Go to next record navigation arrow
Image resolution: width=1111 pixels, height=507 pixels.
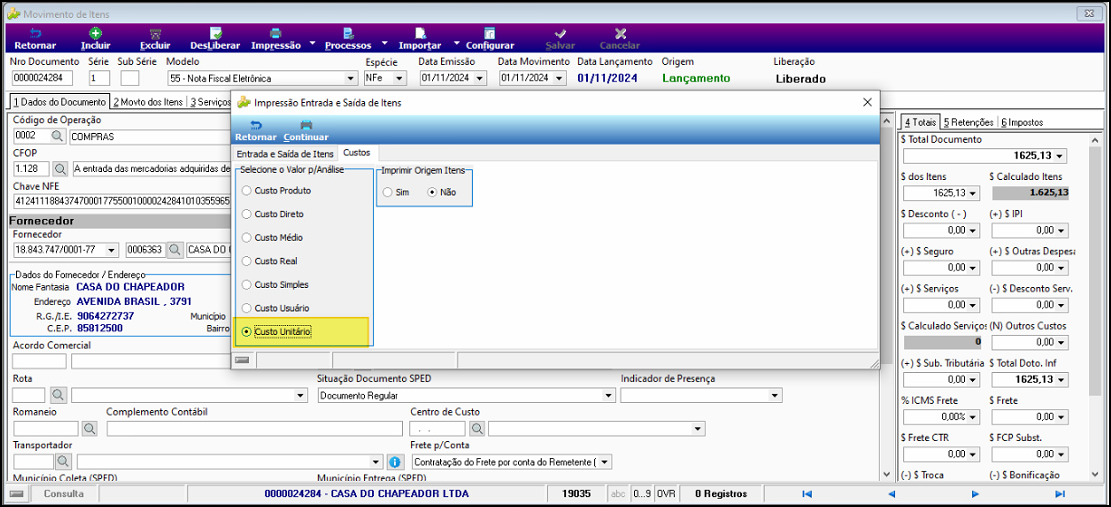[976, 494]
